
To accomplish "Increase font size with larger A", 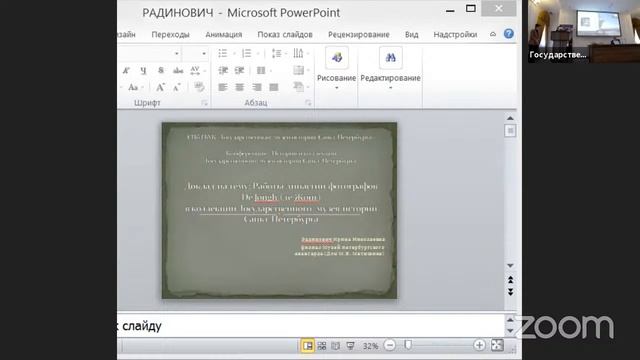I will coord(160,87).
